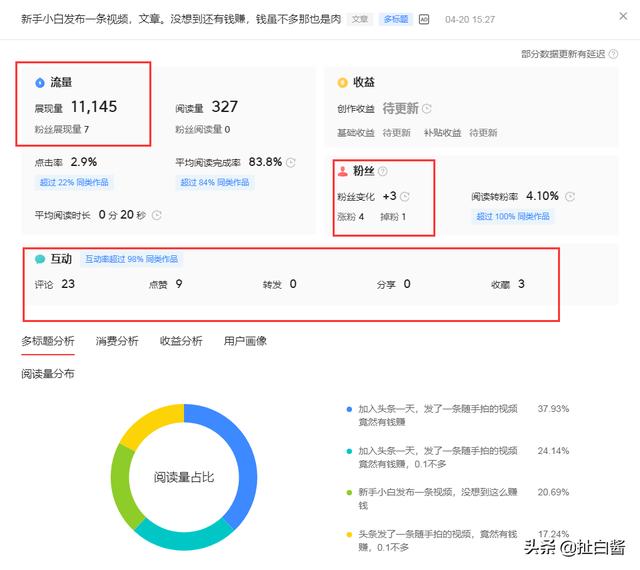The image size is (640, 570).
Task: Click clock icon beside 平均阅读时长 0分20秒
Action: (x=157, y=215)
